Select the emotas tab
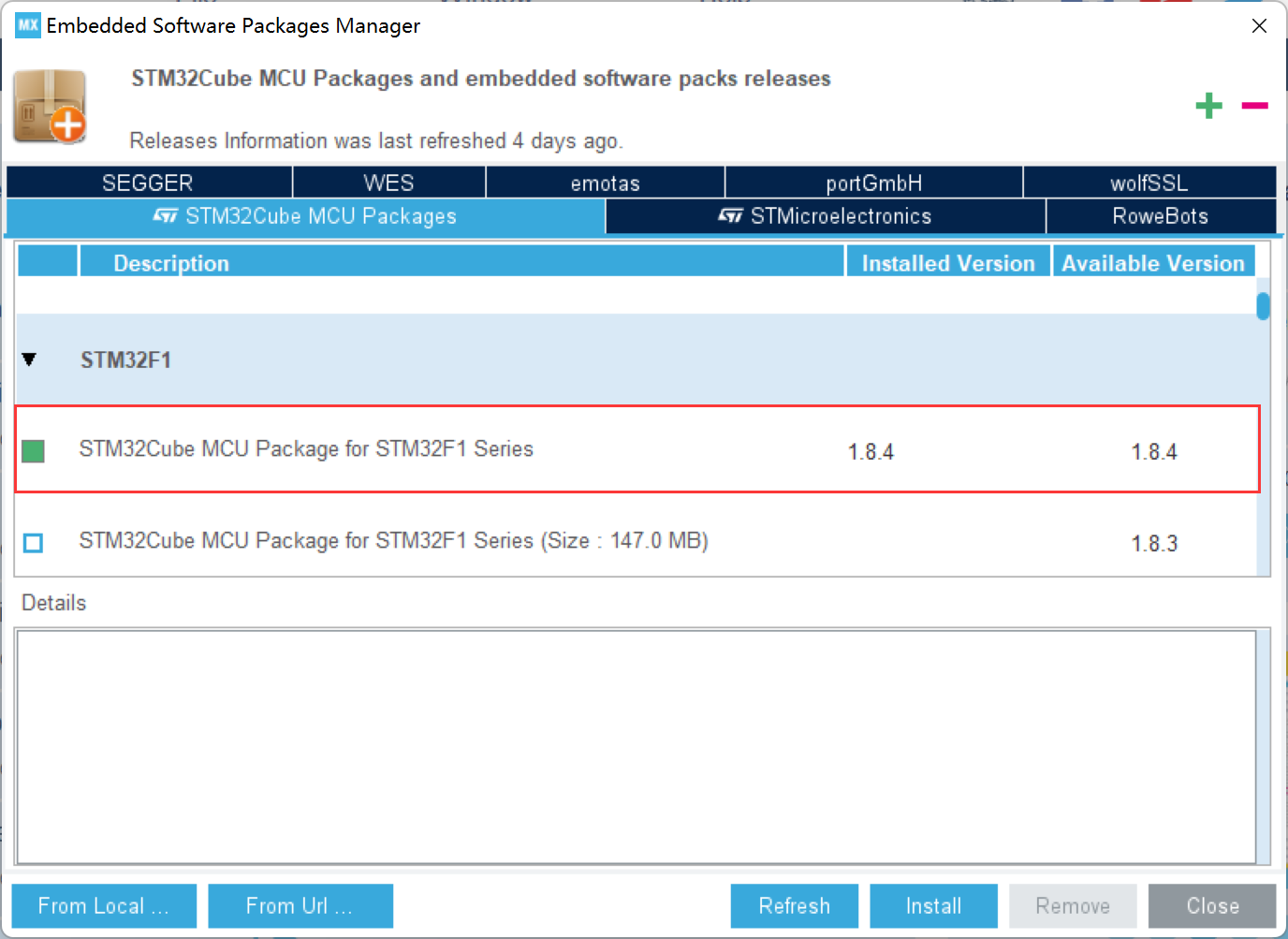 tap(605, 183)
